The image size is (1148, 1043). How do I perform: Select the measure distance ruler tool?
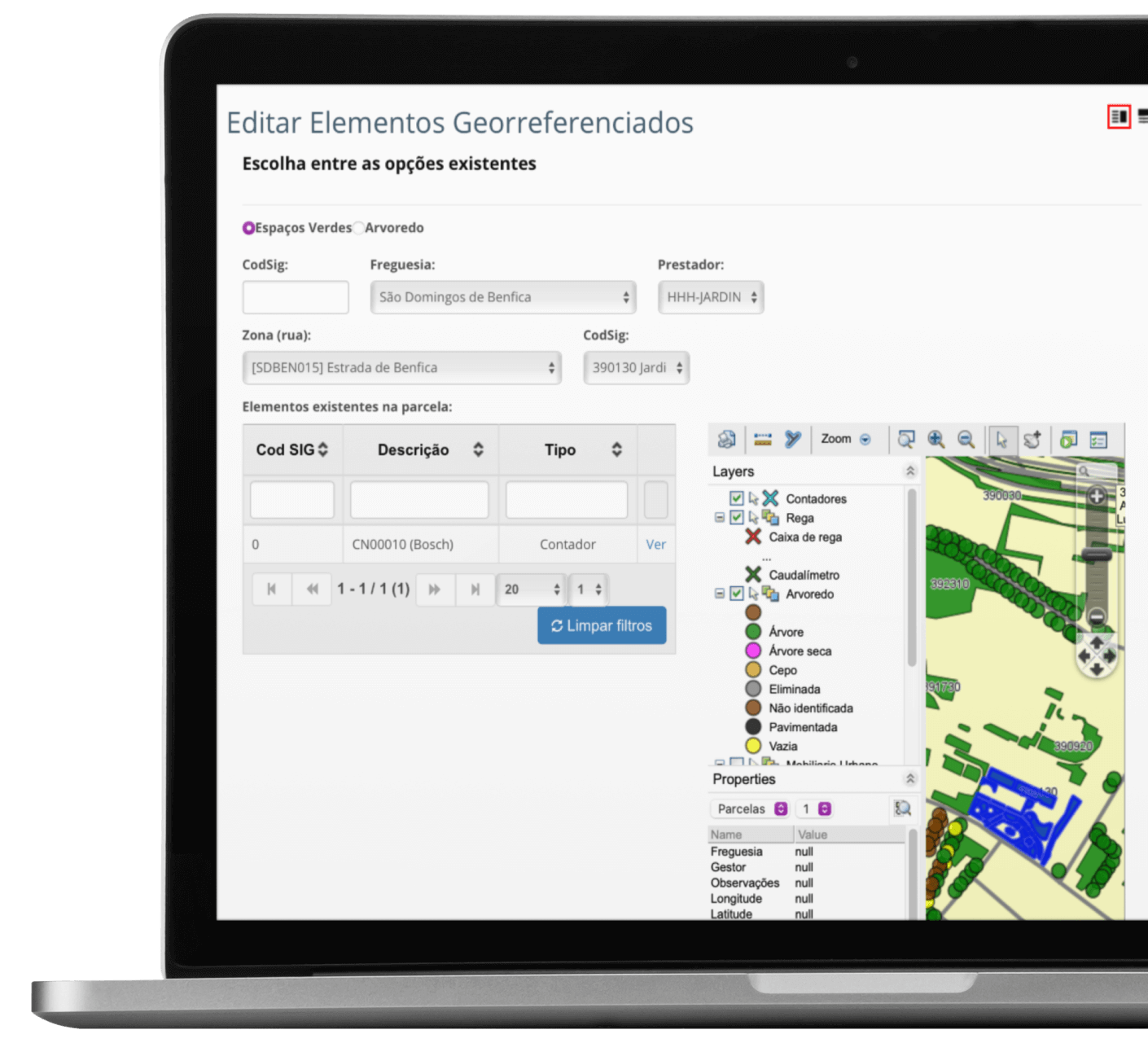click(763, 440)
